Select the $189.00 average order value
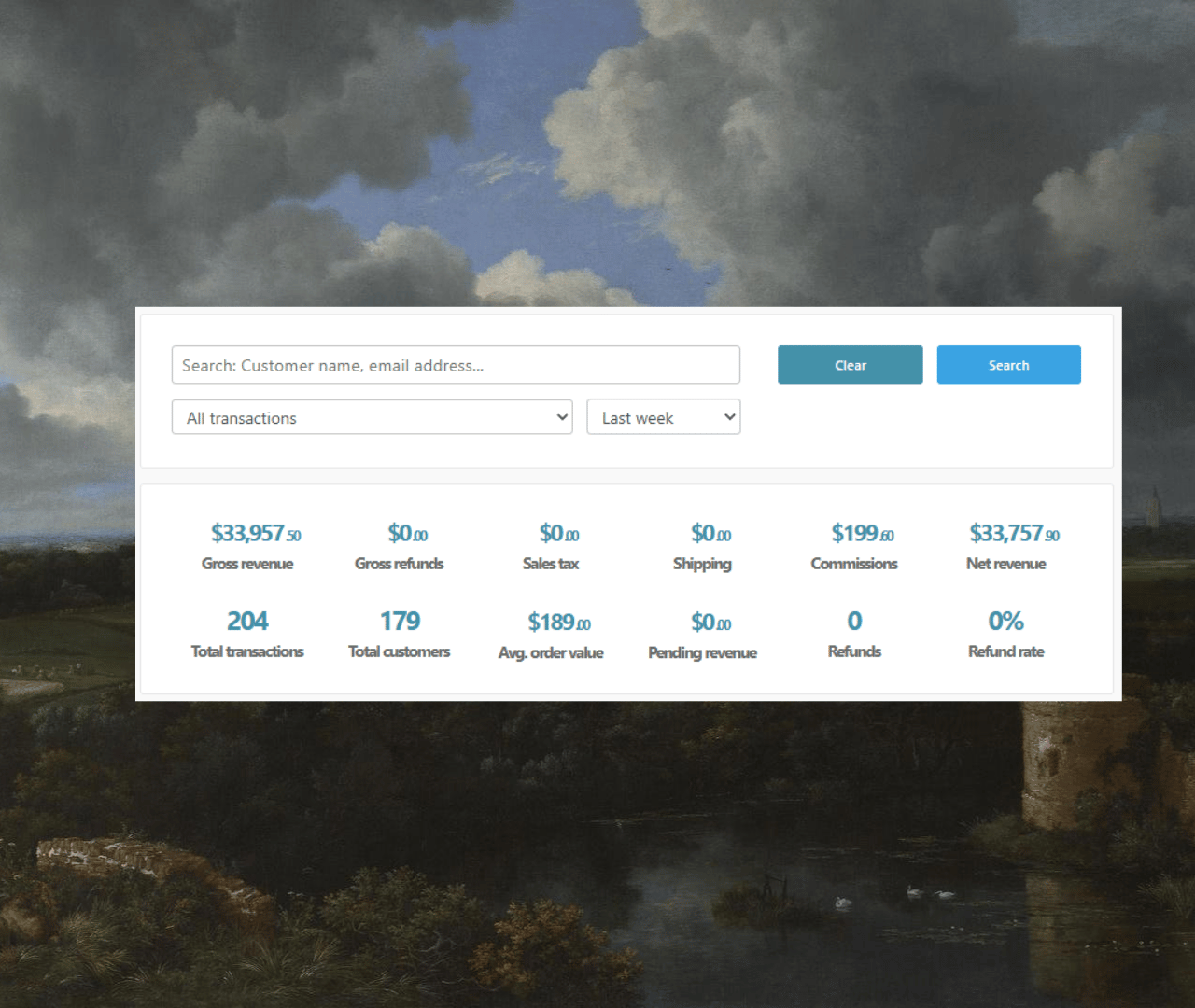This screenshot has width=1195, height=1008. point(559,622)
